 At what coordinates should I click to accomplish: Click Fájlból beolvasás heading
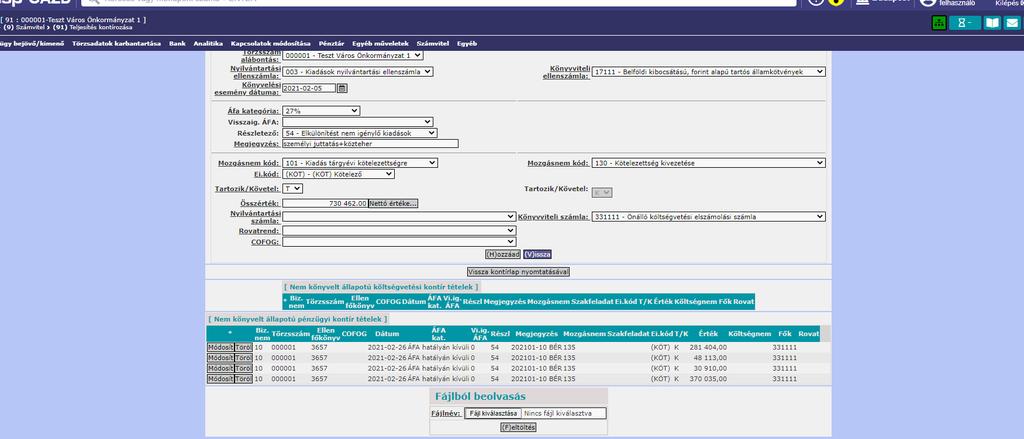480,397
